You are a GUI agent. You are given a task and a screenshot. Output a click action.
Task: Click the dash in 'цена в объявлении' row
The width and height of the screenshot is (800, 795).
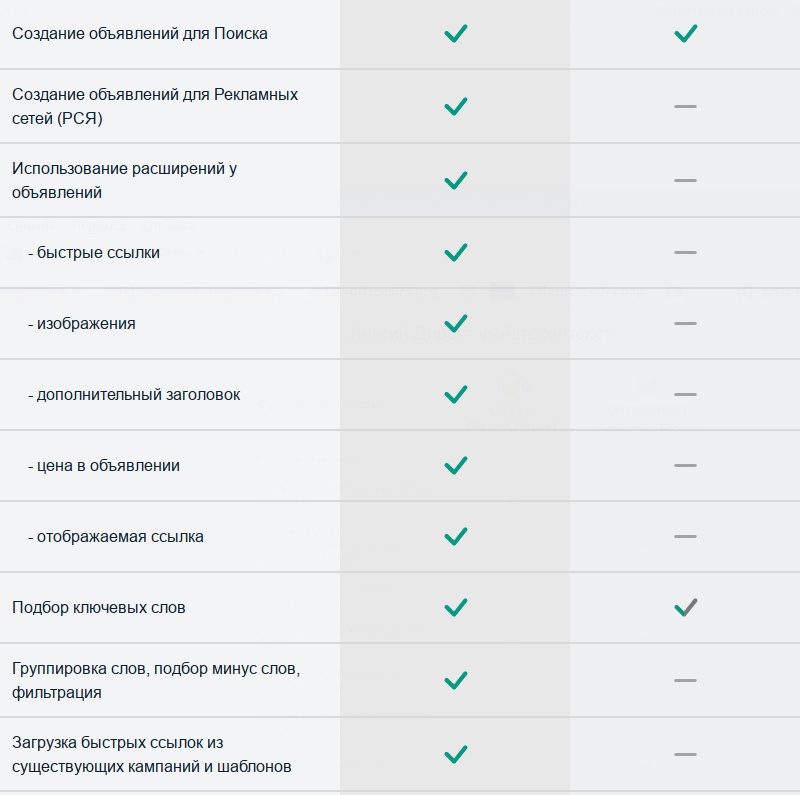[x=685, y=465]
